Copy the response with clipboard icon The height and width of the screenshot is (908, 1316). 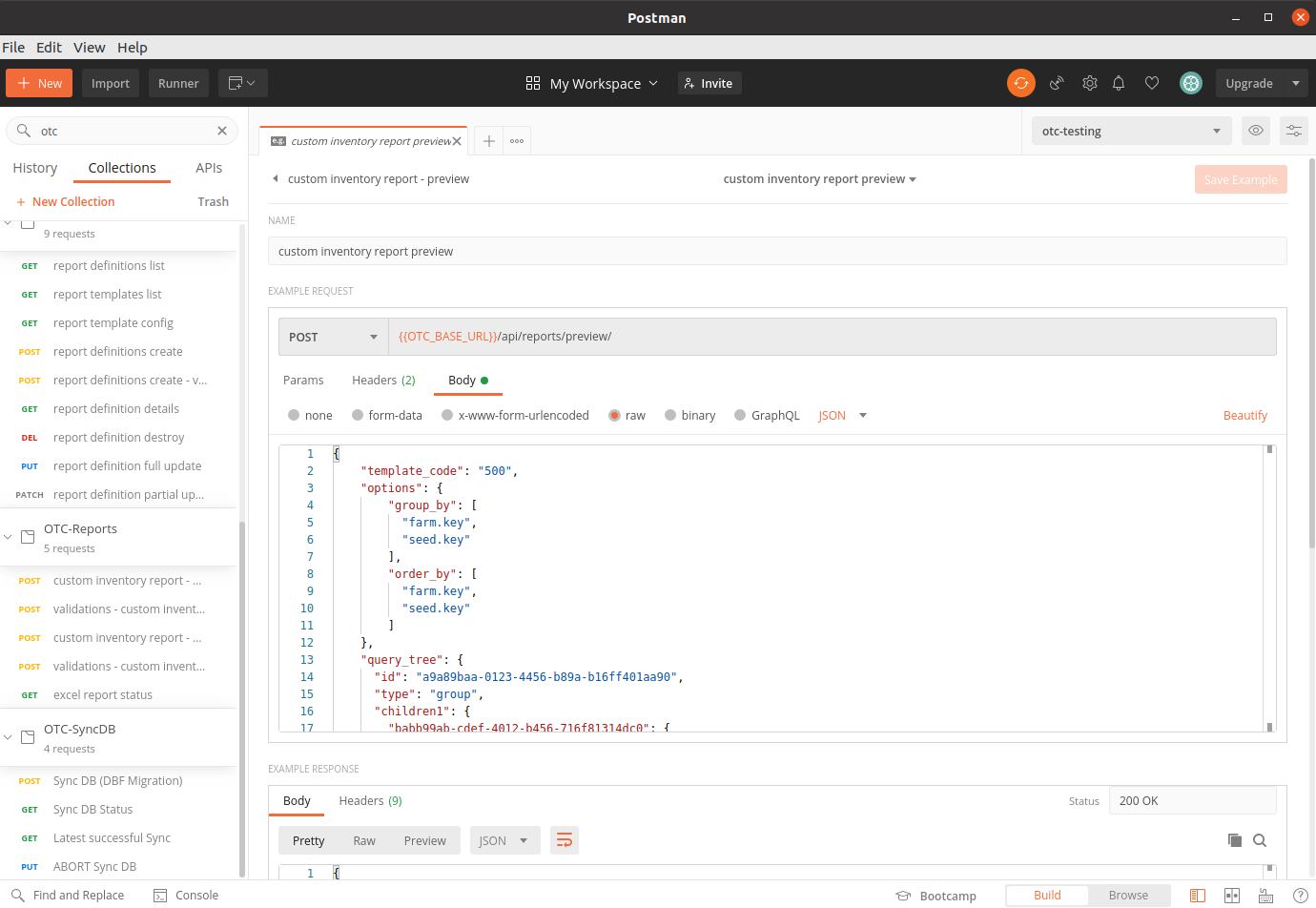[1234, 840]
